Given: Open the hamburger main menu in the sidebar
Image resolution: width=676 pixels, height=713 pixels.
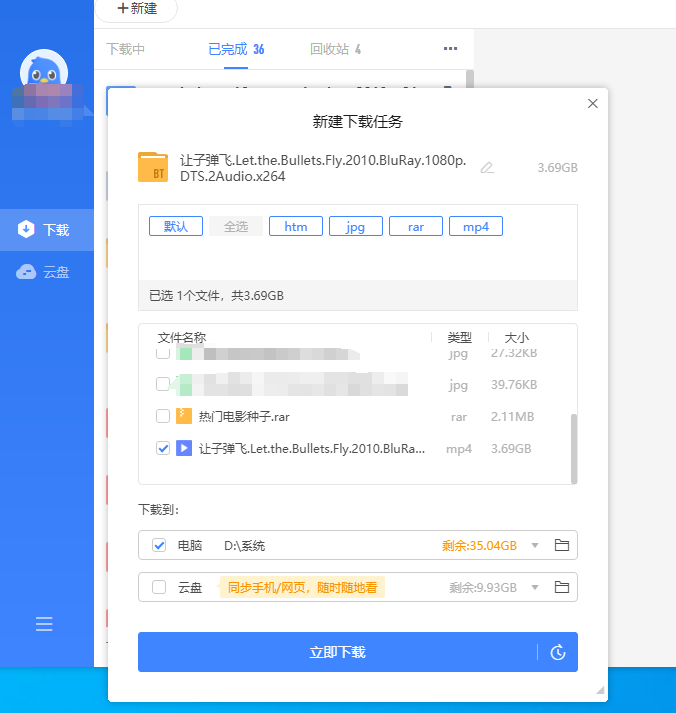Looking at the screenshot, I should pyautogui.click(x=44, y=624).
